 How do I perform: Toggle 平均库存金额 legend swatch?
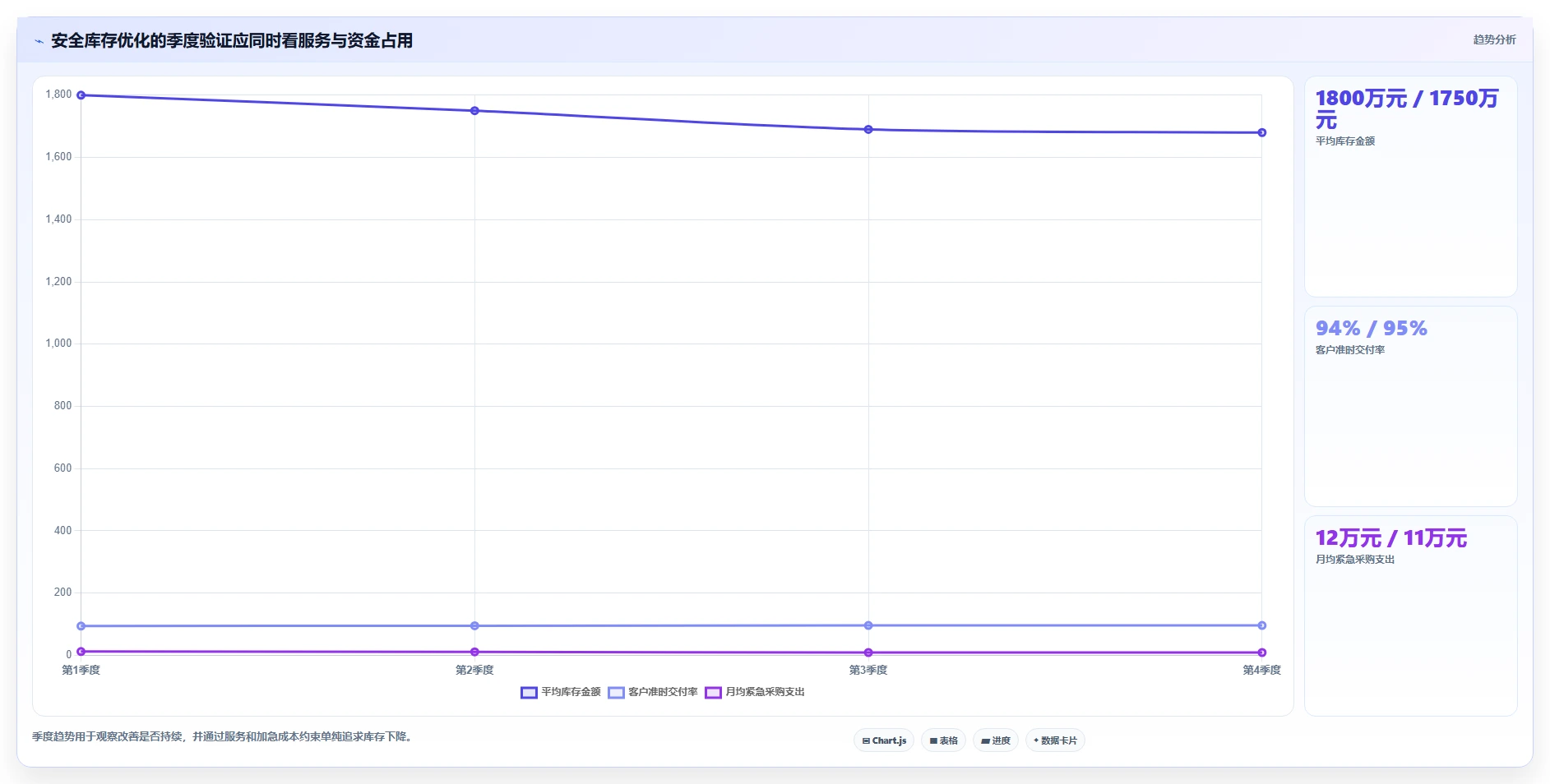tap(529, 692)
